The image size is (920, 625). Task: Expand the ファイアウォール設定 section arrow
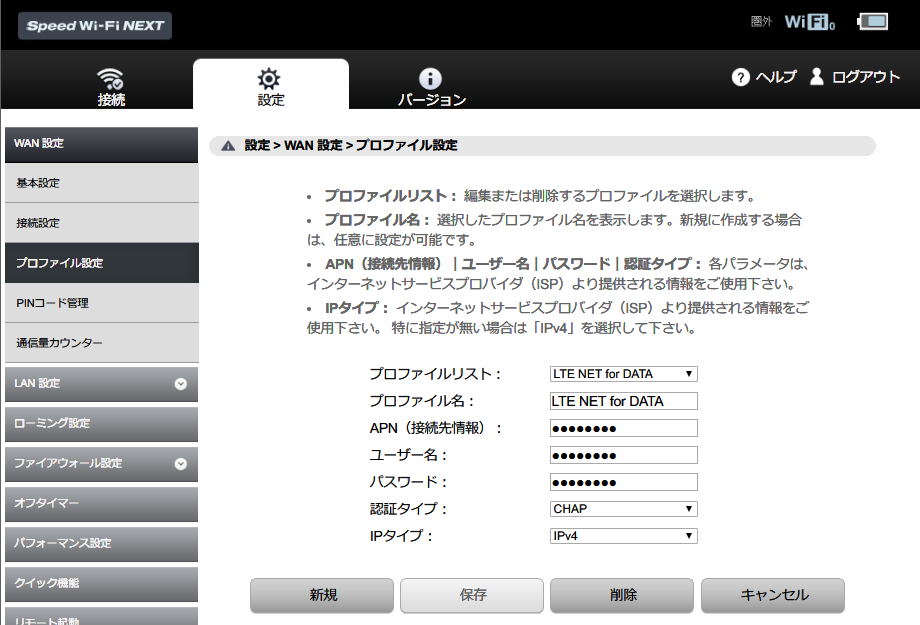181,464
